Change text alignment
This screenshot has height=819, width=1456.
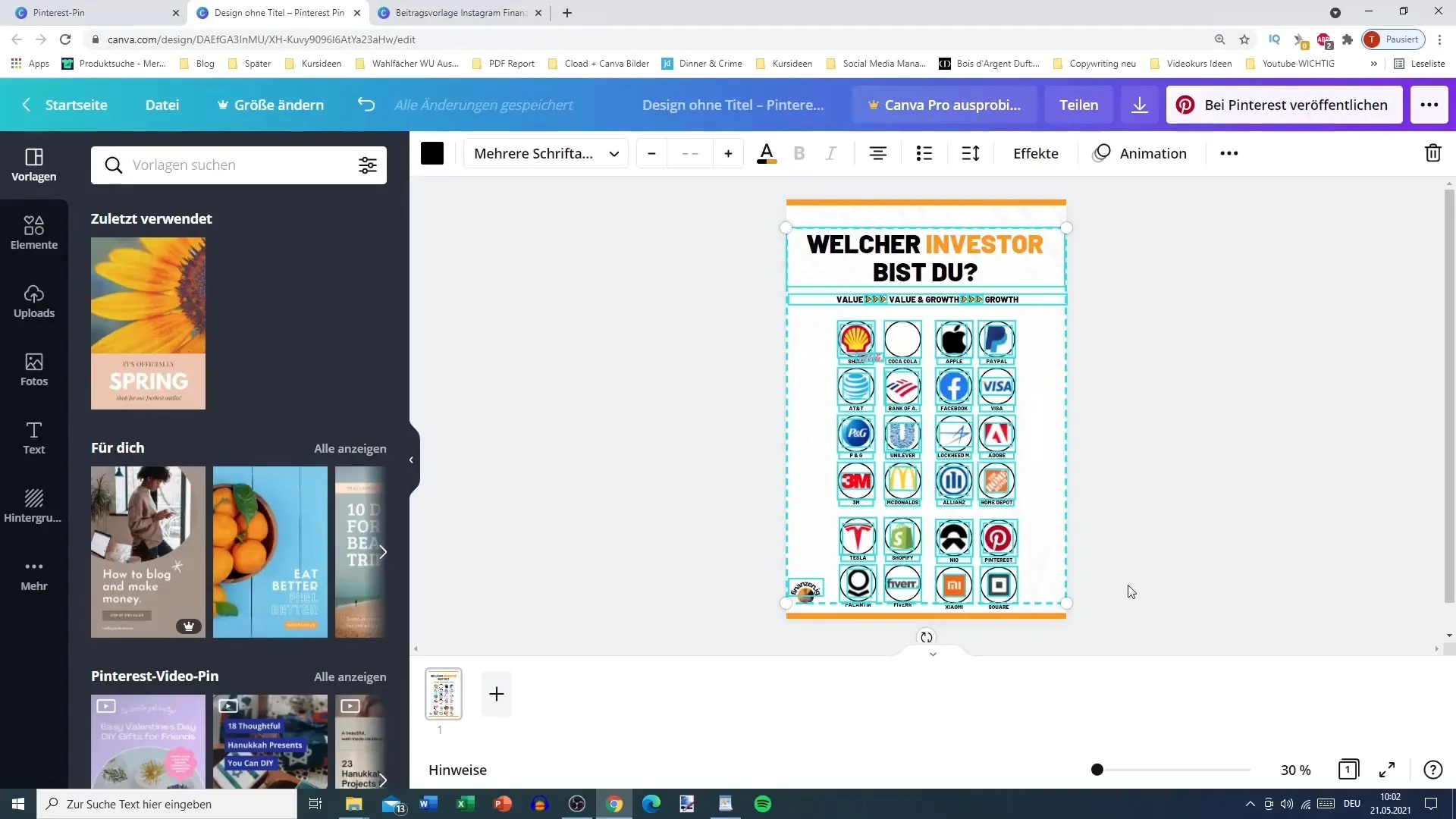[x=878, y=153]
